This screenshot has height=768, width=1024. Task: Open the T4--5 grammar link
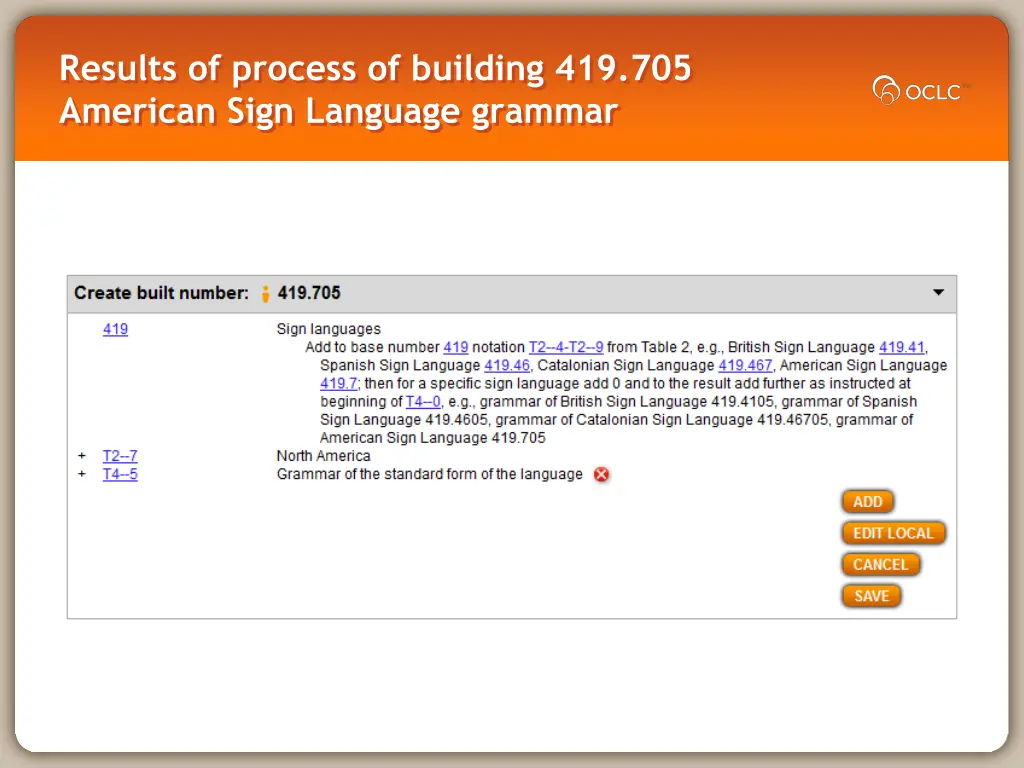point(120,474)
